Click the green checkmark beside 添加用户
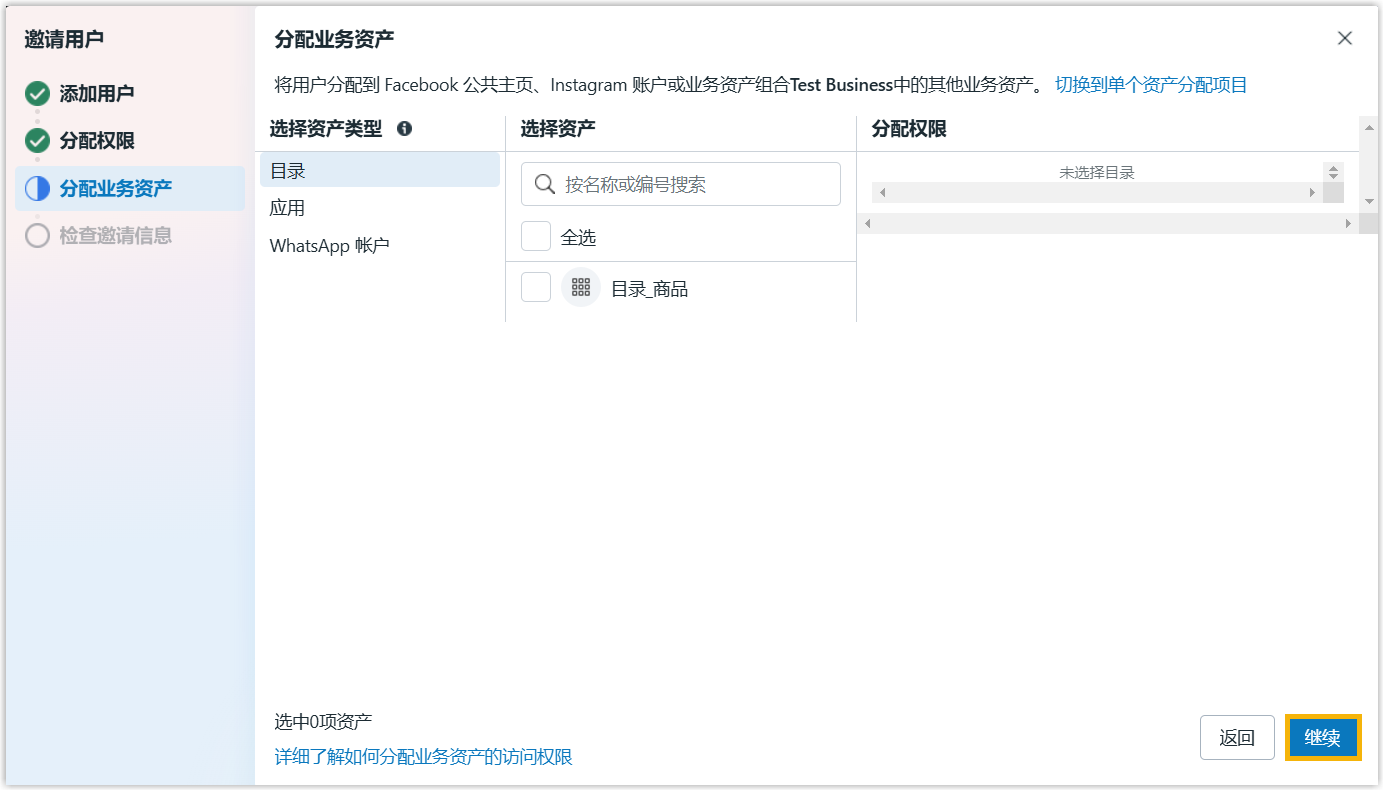Viewport: 1384px width, 791px height. pos(37,94)
